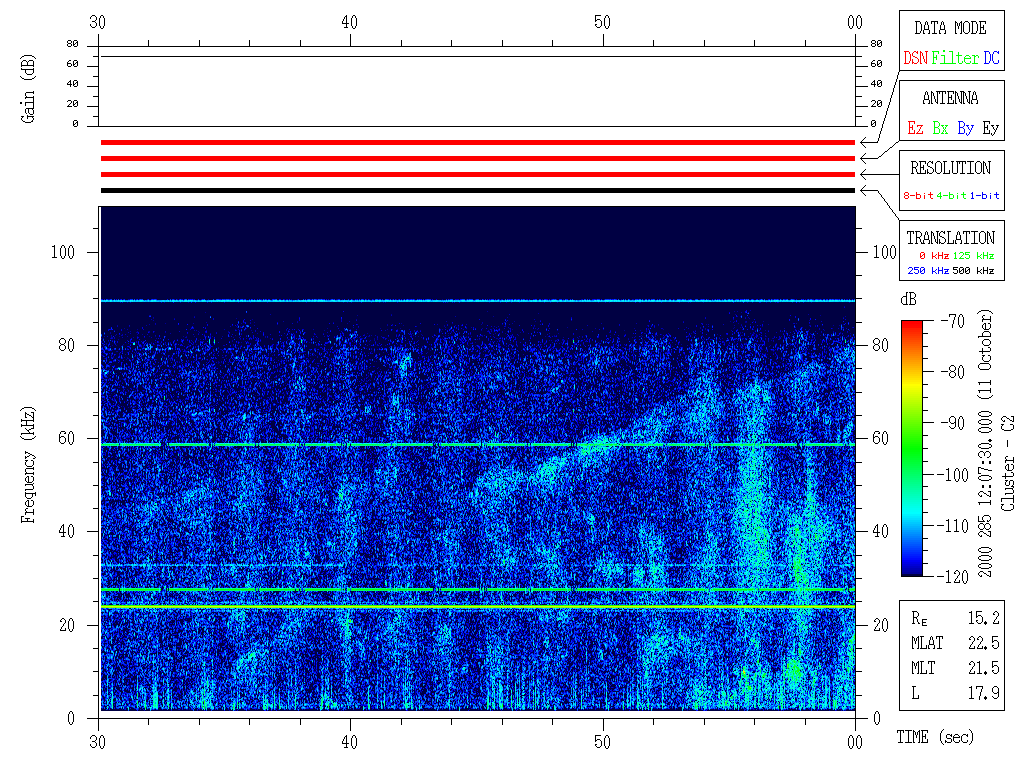Click the black translation status bar

point(477,190)
